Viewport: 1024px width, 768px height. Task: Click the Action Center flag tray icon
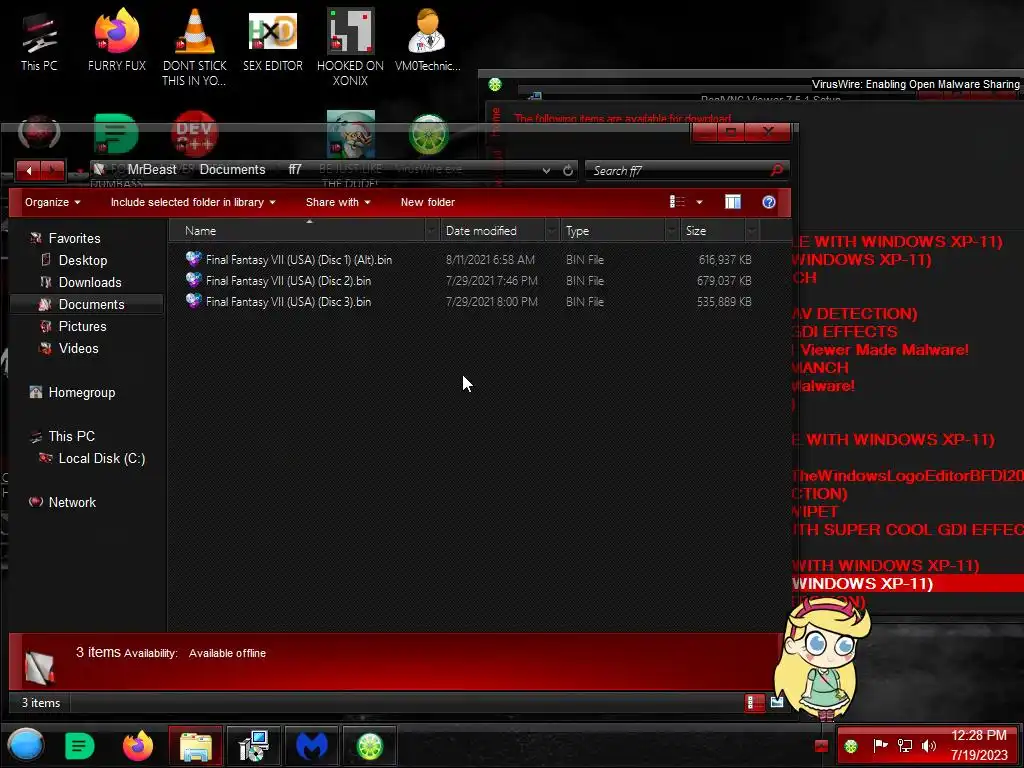880,746
